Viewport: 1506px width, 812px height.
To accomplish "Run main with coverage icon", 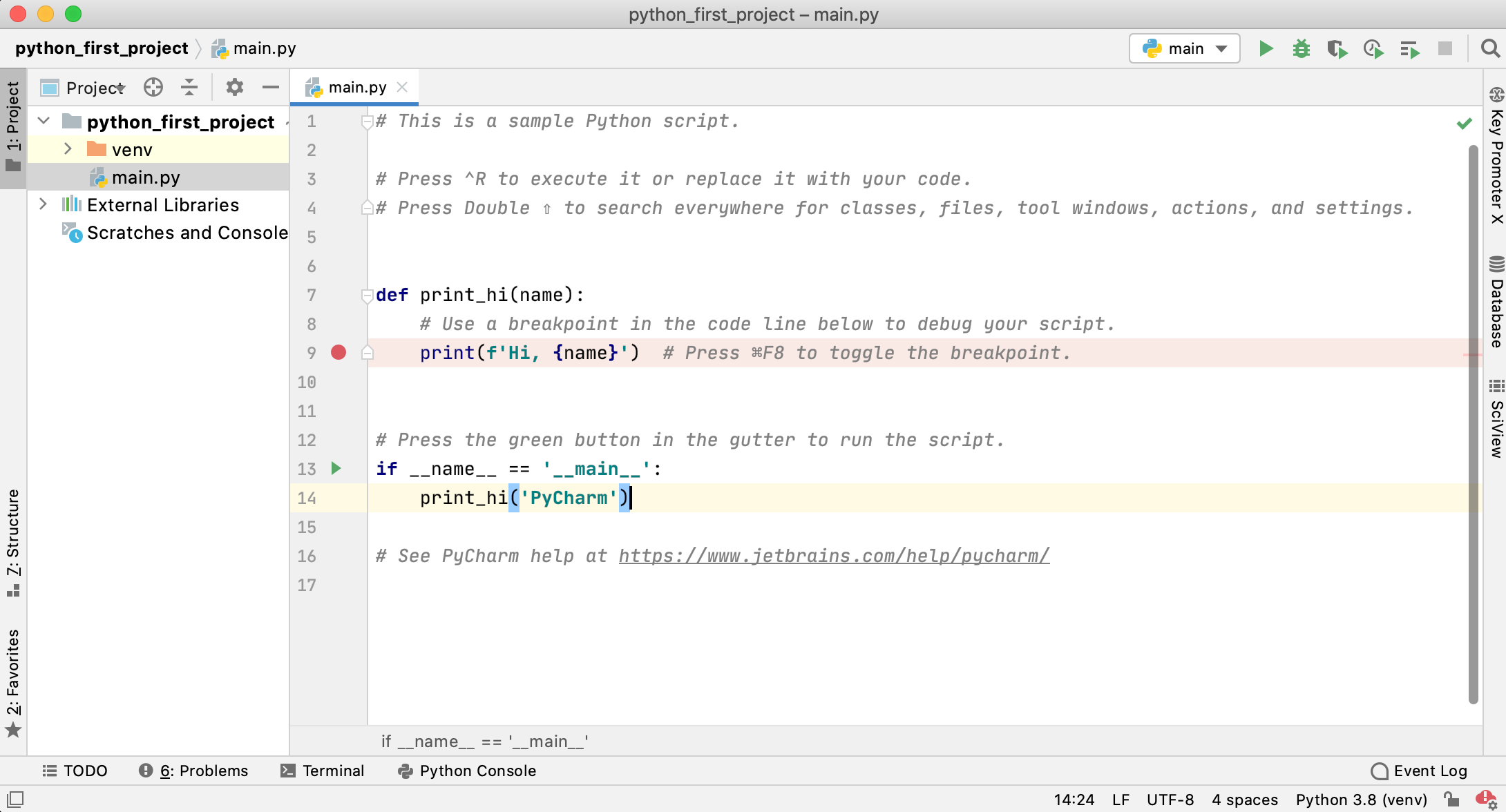I will click(x=1337, y=48).
